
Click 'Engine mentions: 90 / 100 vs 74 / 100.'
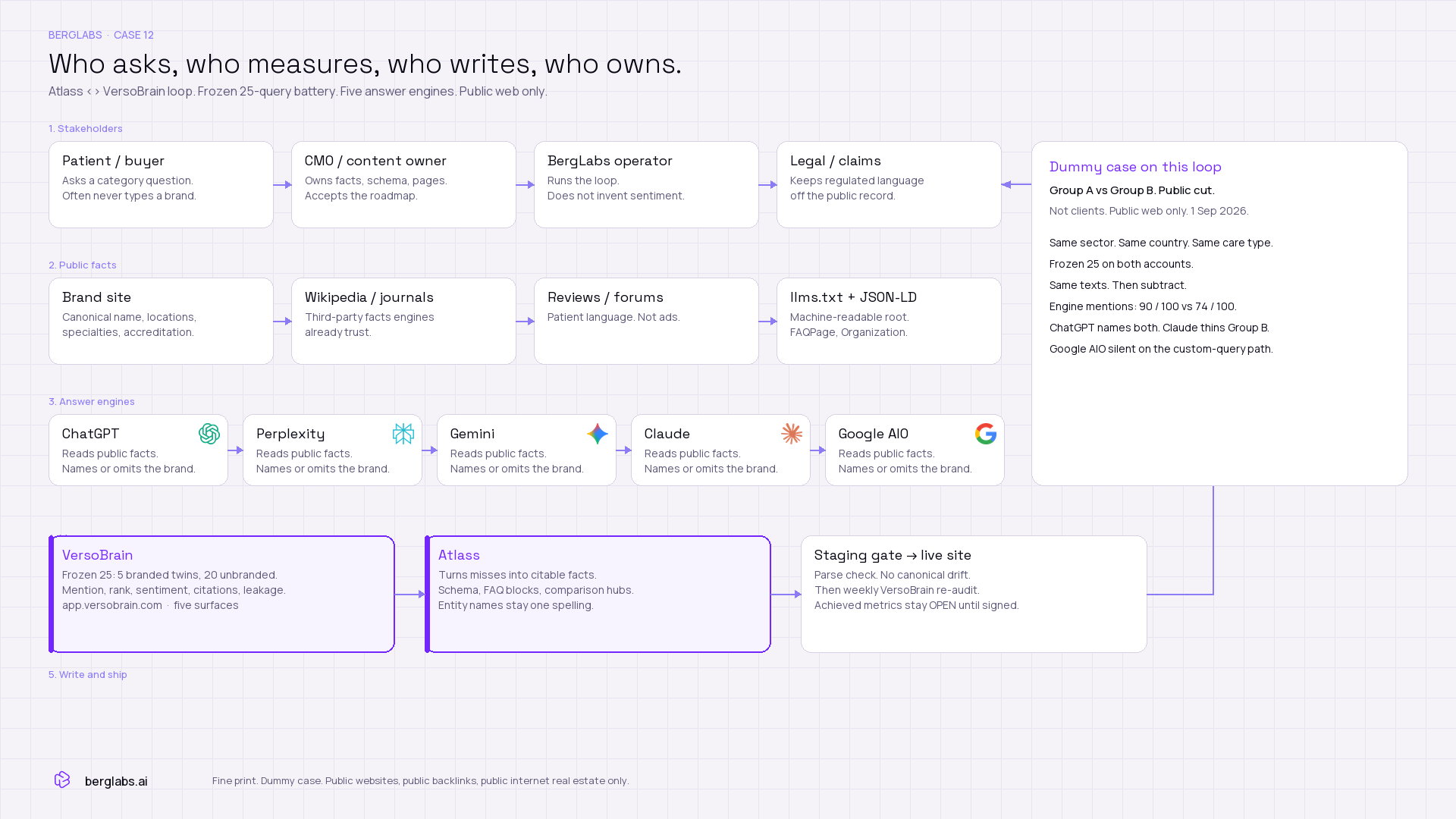point(1143,306)
